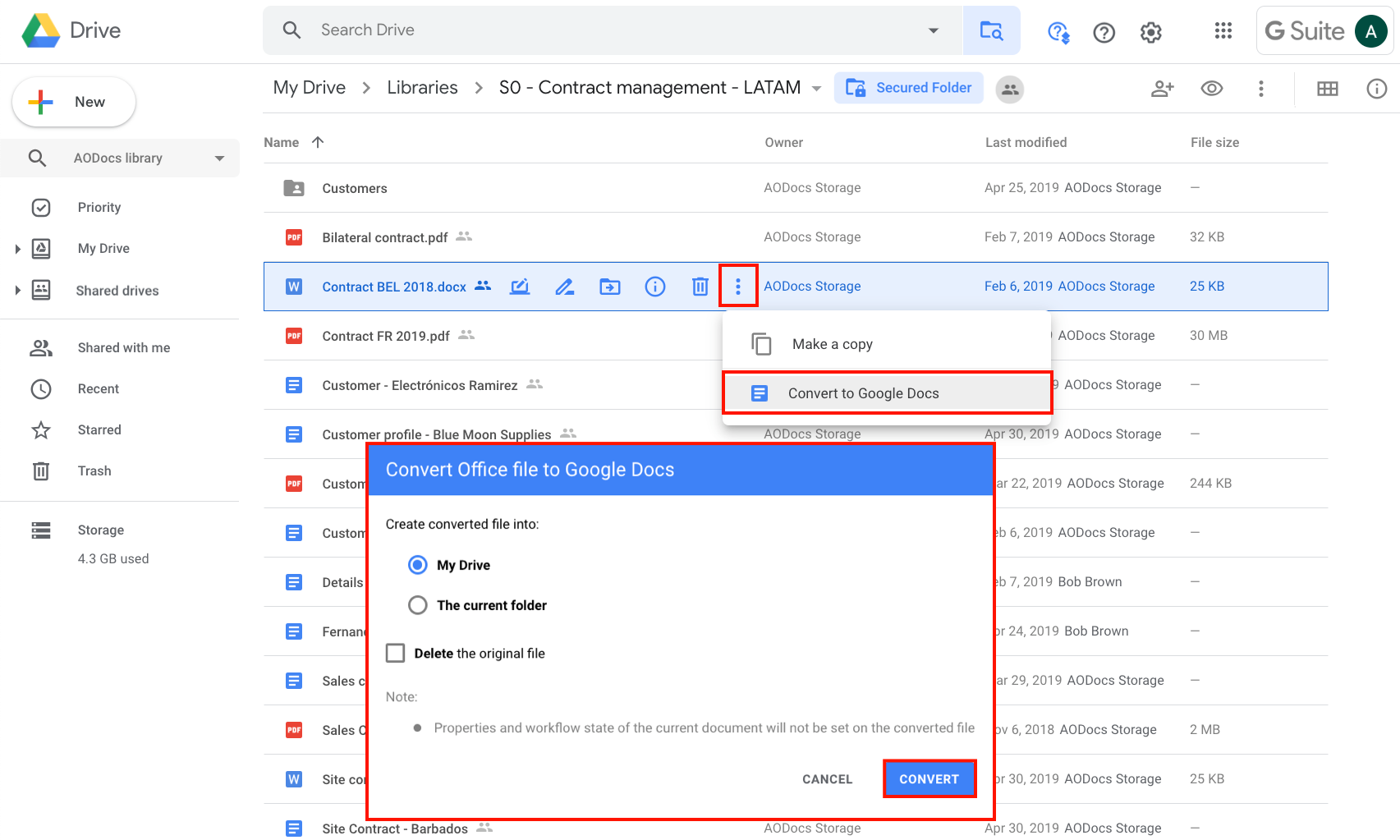
Task: Open the AODocs help assistant icon
Action: pyautogui.click(x=1058, y=32)
